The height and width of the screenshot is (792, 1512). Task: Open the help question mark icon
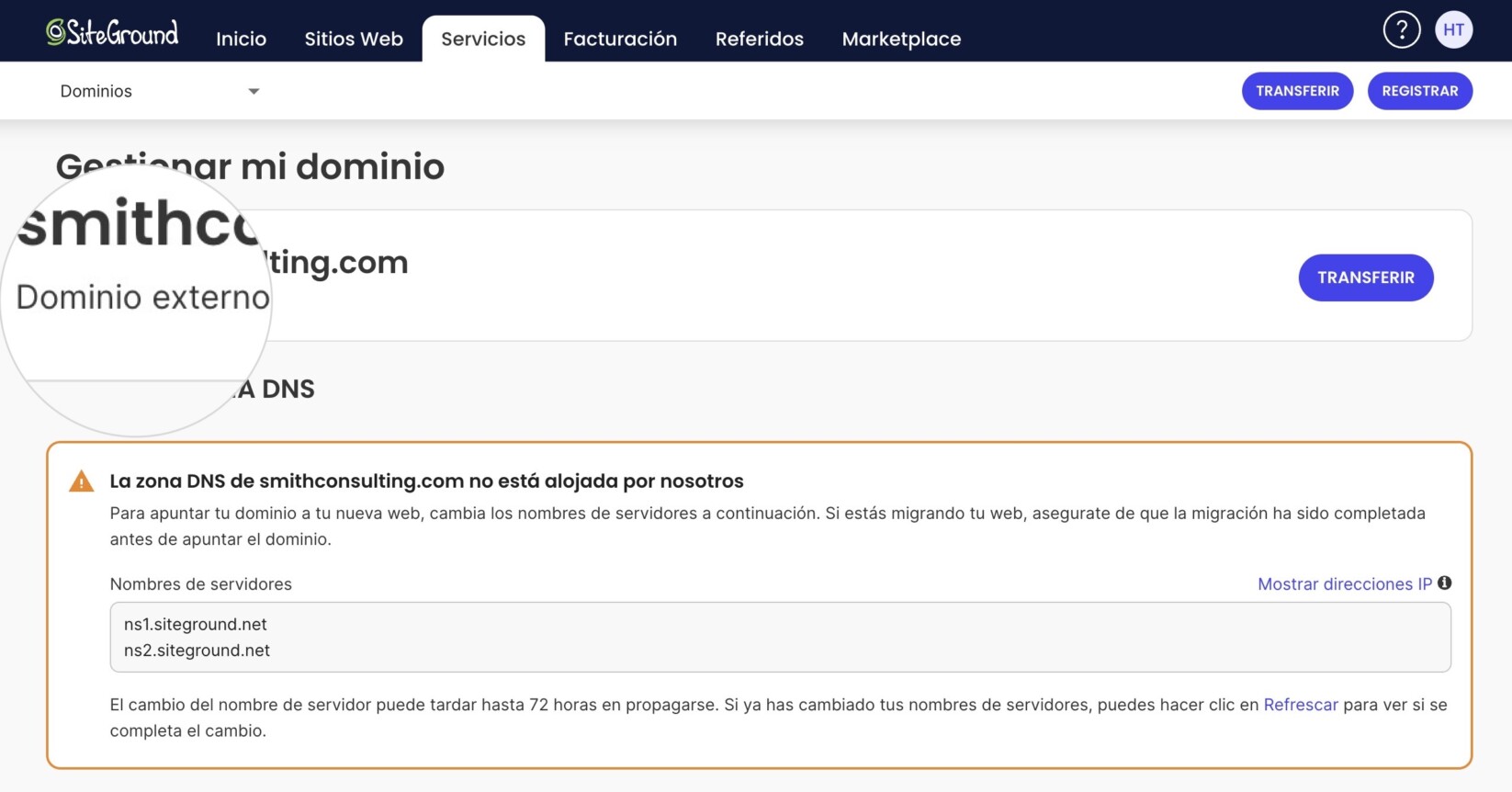coord(1401,29)
